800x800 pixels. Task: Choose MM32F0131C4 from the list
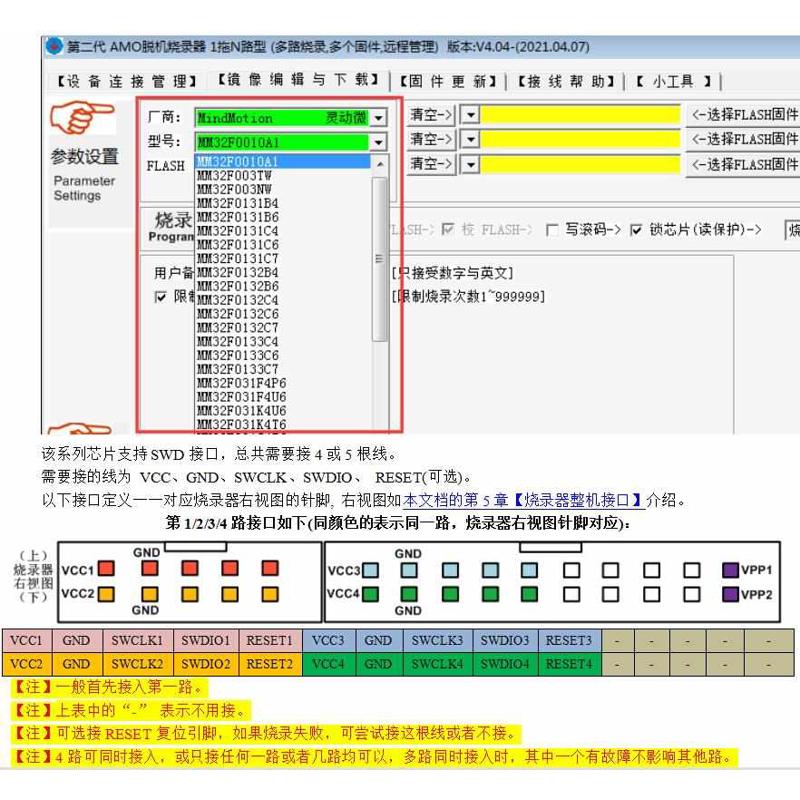(283, 231)
